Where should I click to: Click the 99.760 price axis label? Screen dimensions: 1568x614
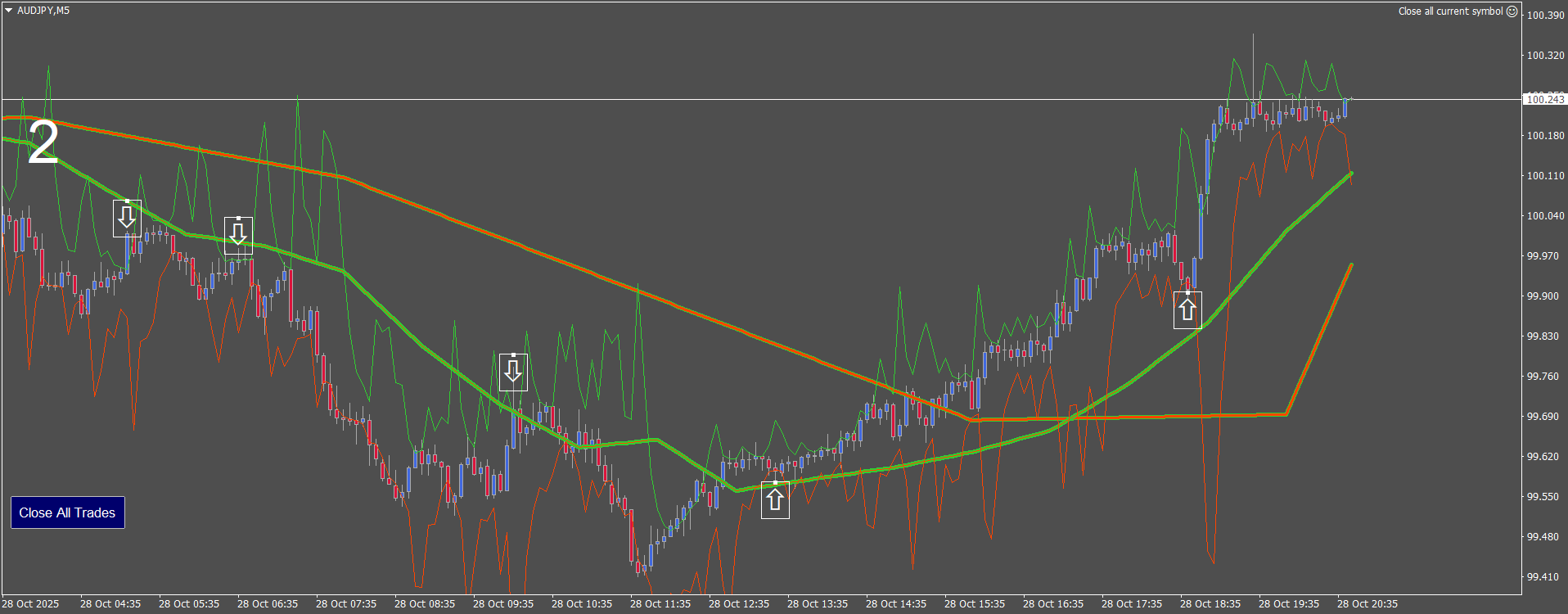point(1543,377)
